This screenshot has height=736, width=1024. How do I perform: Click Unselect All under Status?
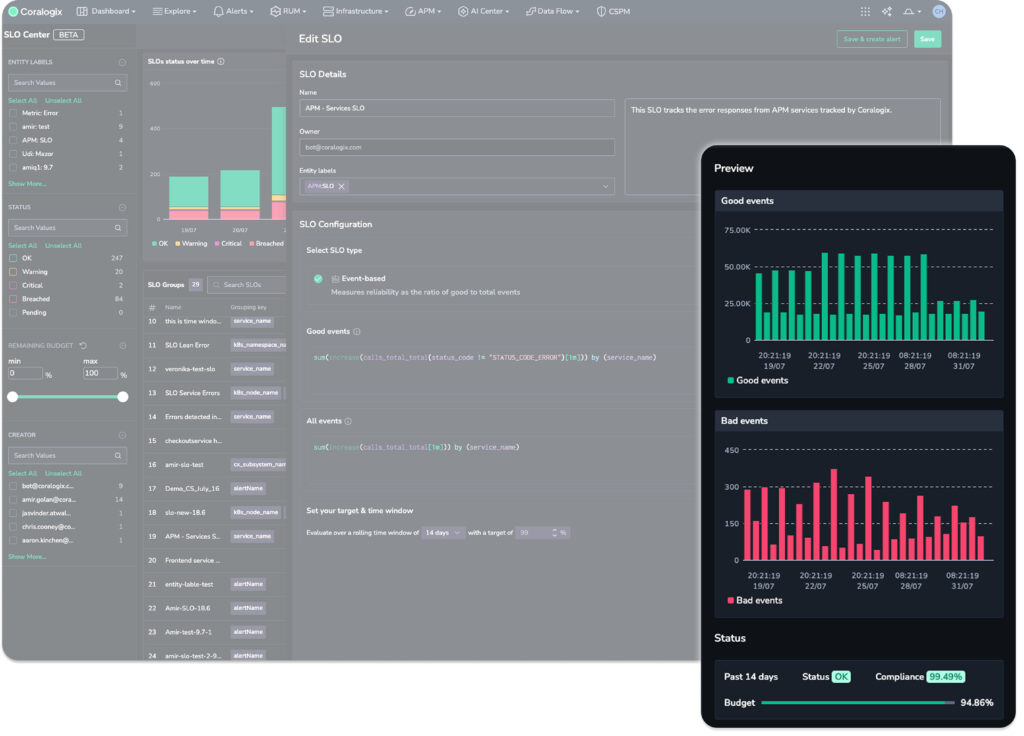click(63, 246)
